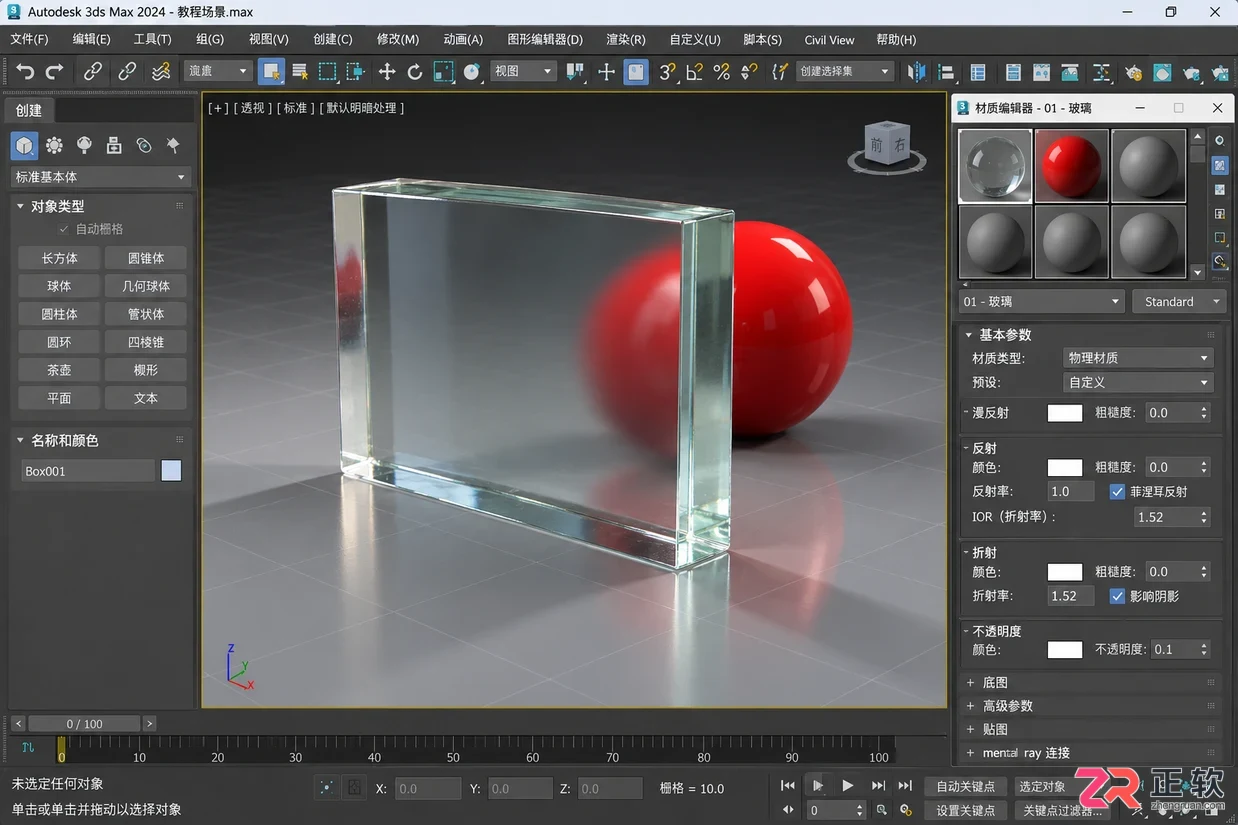Click the Standard material type button
Image resolution: width=1238 pixels, height=825 pixels.
(x=1178, y=301)
